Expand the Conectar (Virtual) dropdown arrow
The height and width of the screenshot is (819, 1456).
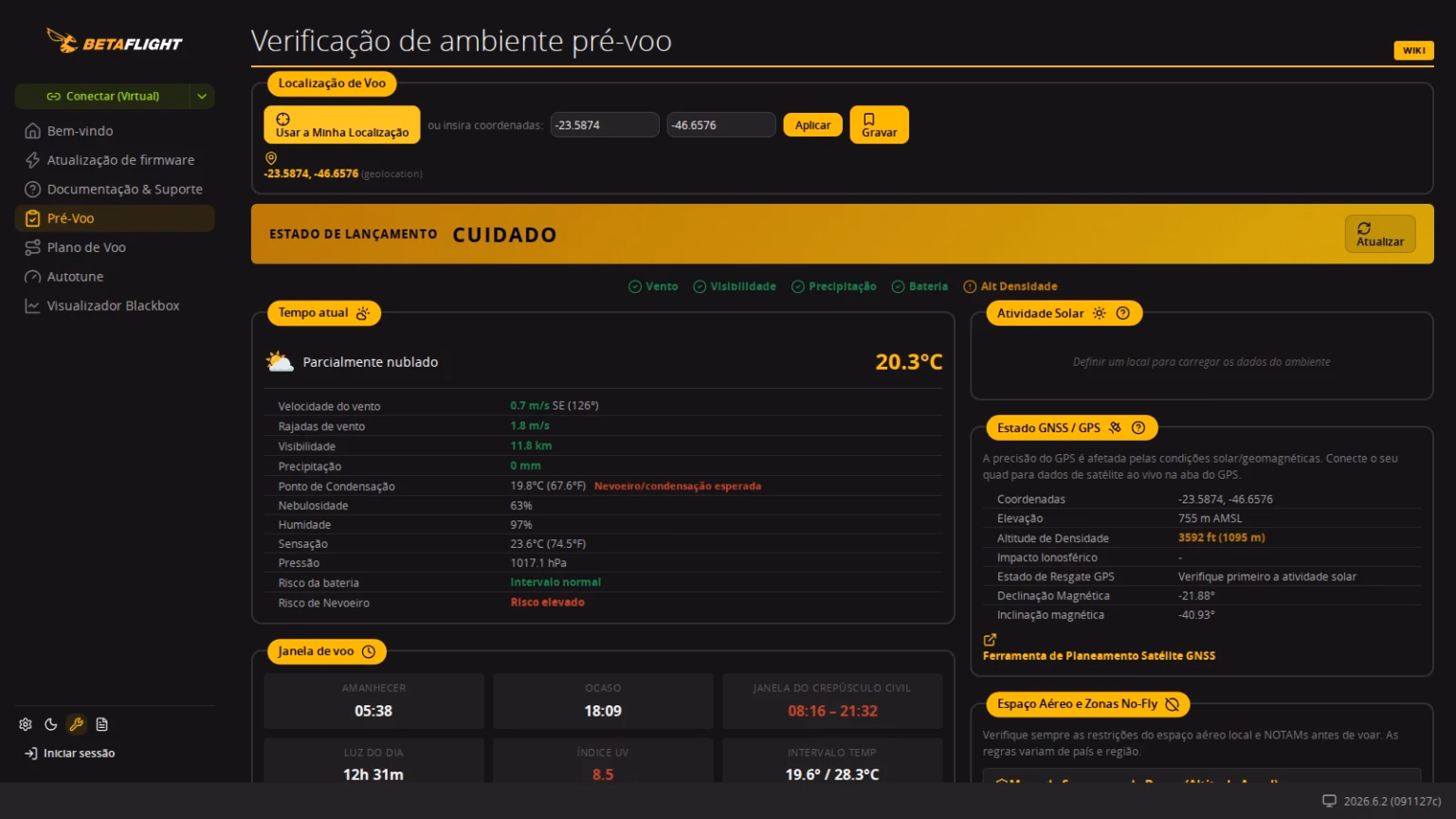tap(202, 96)
